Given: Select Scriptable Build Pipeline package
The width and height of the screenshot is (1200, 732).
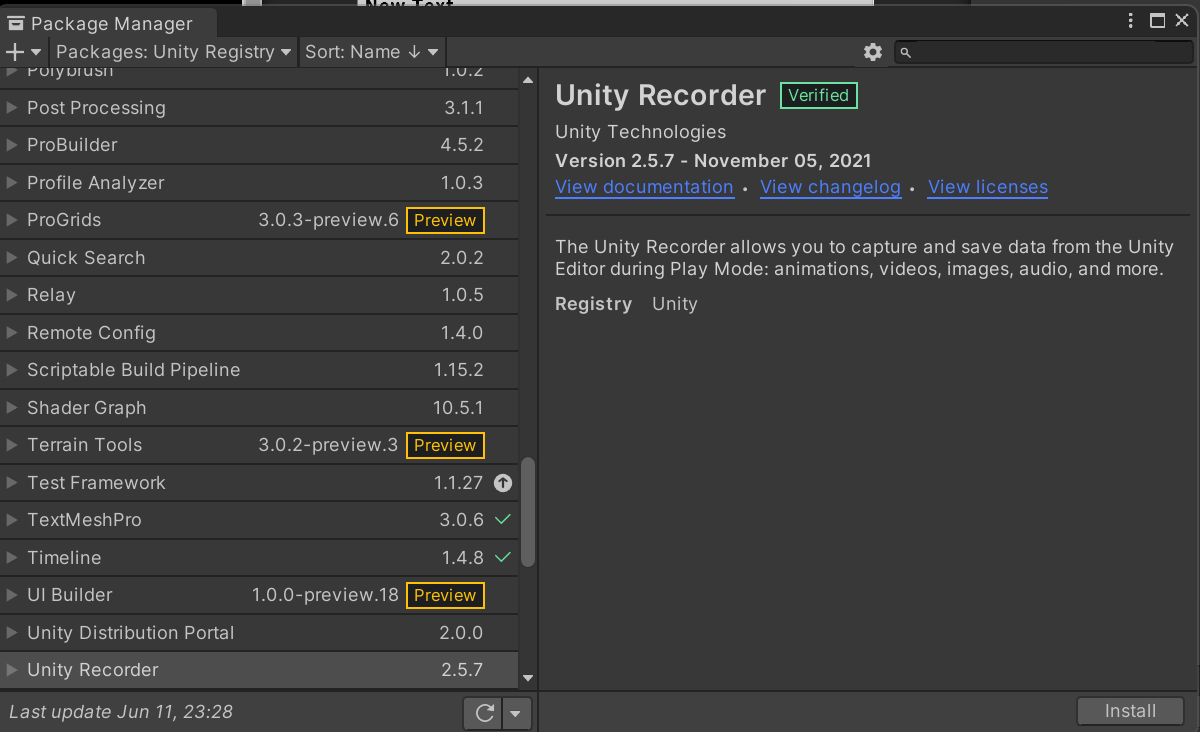Looking at the screenshot, I should tap(259, 370).
